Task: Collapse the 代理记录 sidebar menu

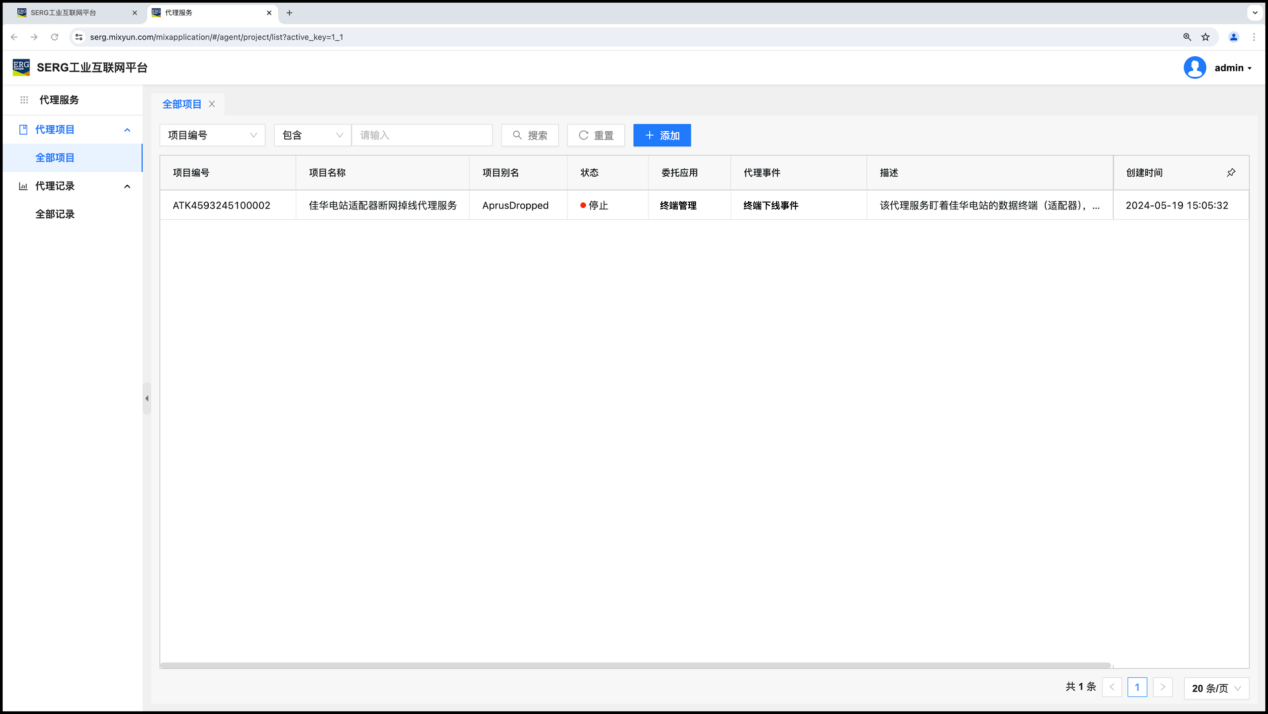Action: coord(127,186)
